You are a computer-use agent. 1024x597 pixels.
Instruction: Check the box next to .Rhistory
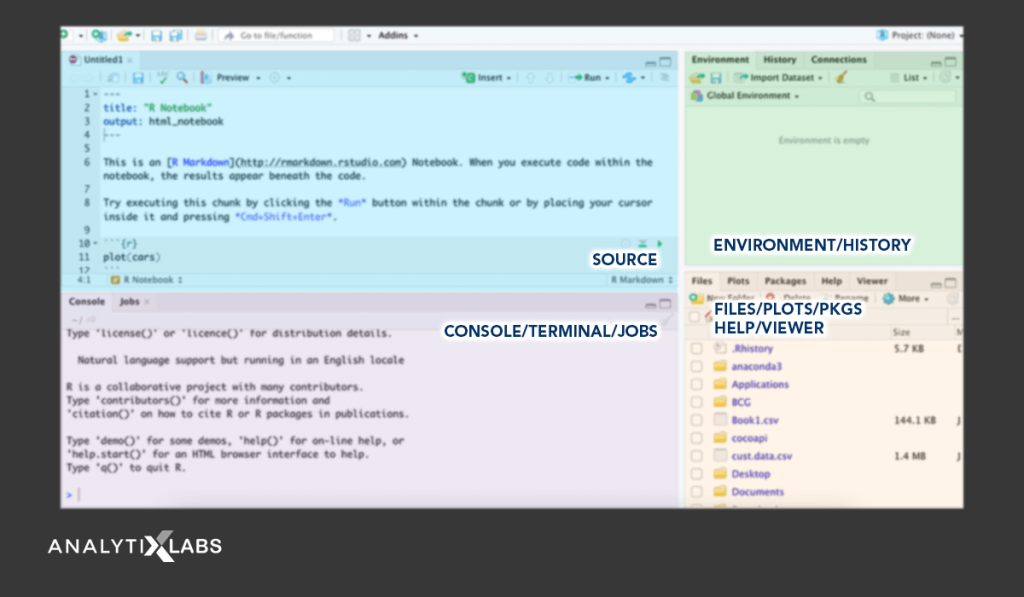[697, 349]
